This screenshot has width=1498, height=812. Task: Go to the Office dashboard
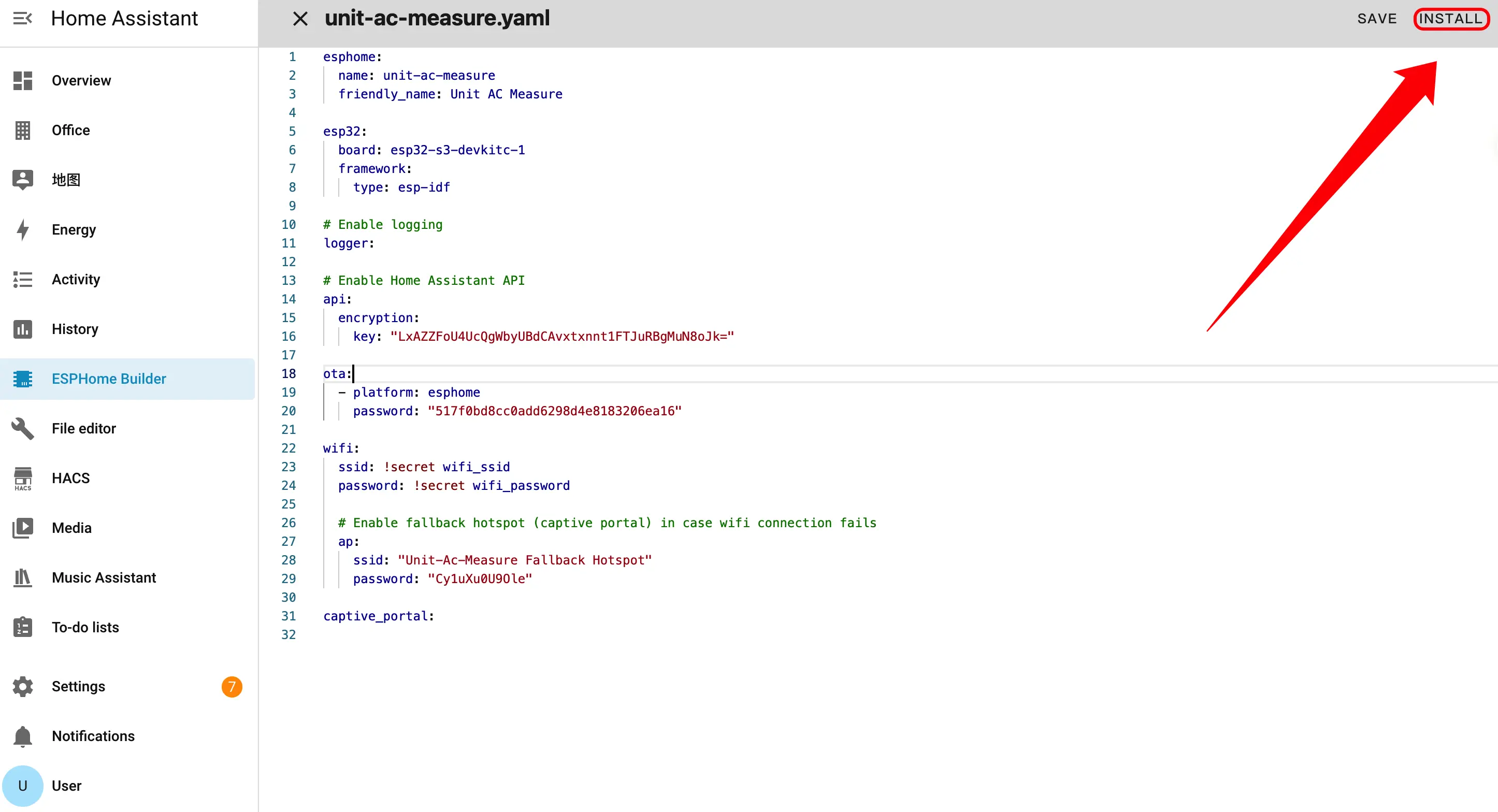coord(70,130)
